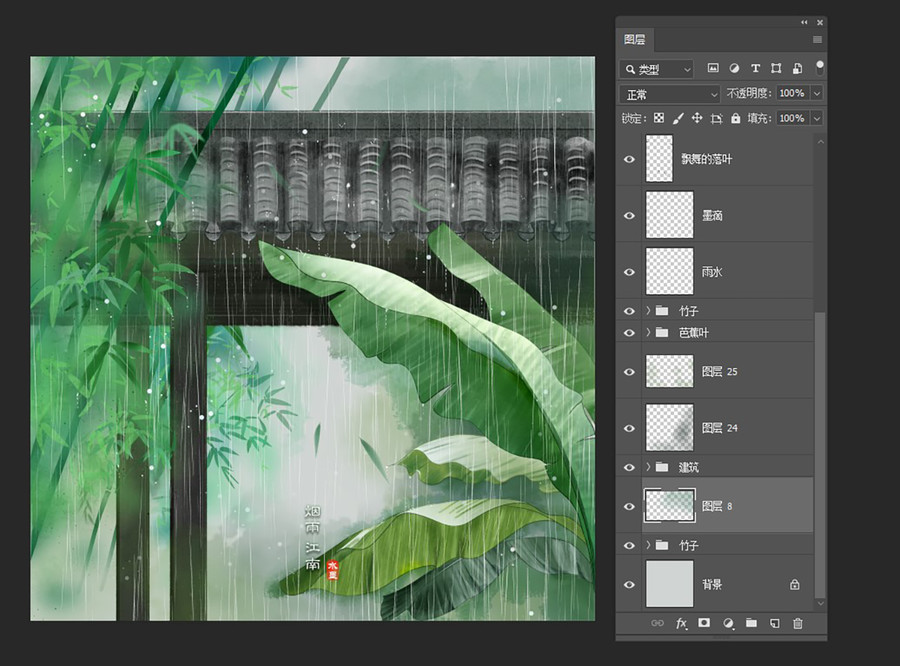Lock image pixels brush icon
The width and height of the screenshot is (900, 666).
tap(678, 118)
